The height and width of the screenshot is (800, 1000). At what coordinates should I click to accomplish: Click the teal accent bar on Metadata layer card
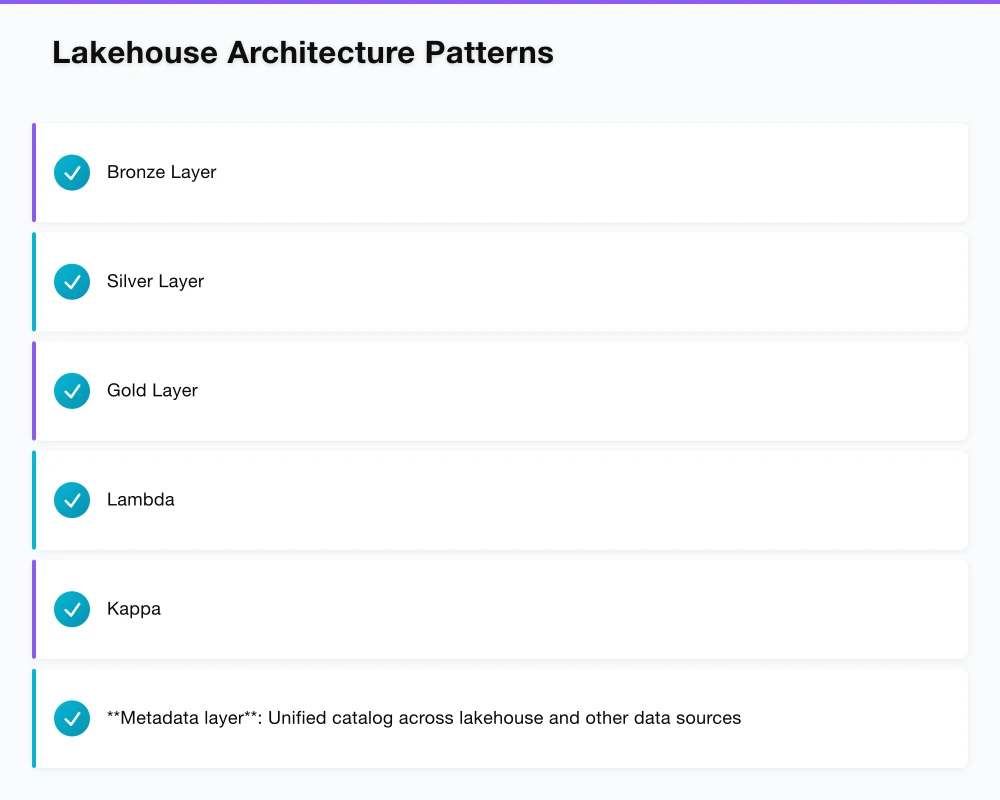pyautogui.click(x=34, y=718)
